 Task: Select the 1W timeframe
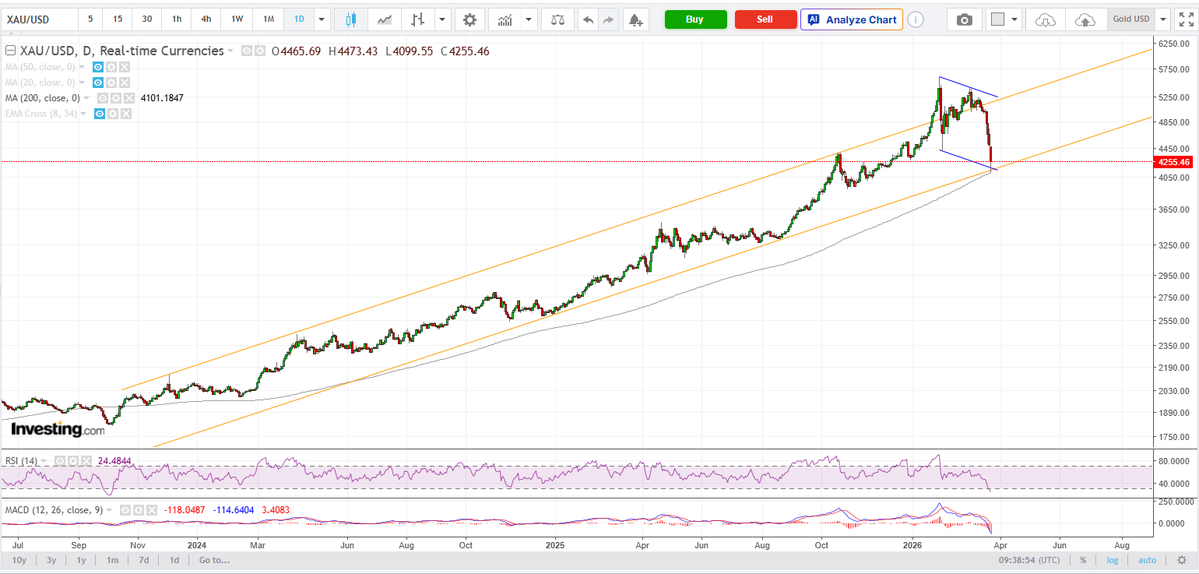coord(237,19)
